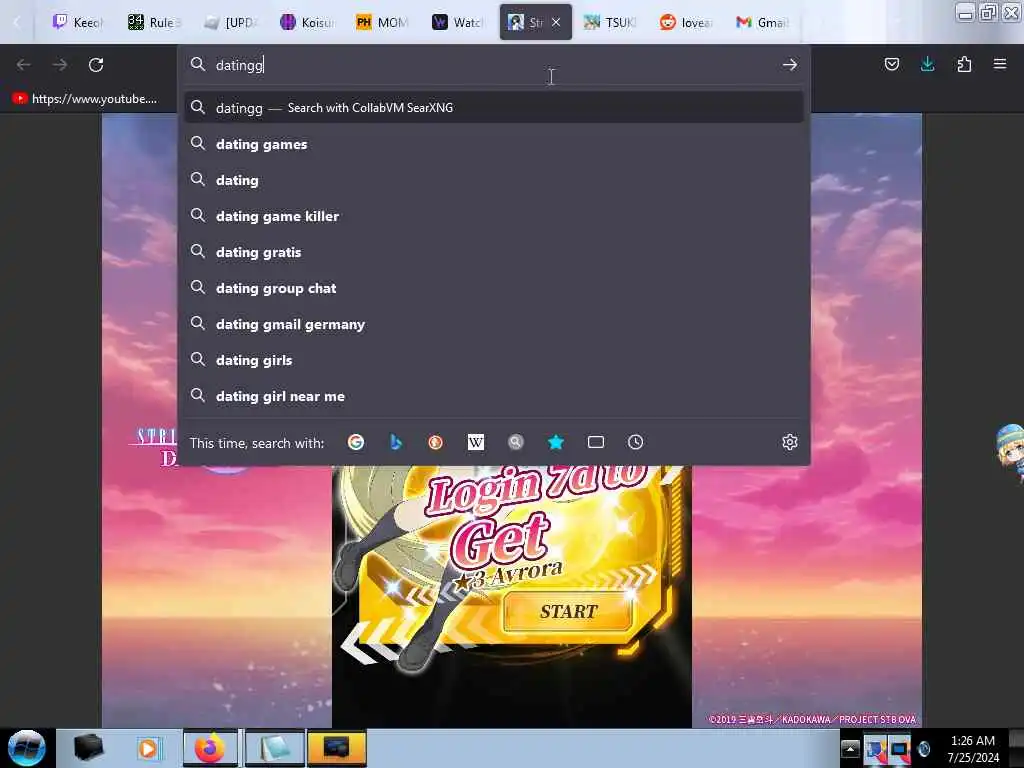Image resolution: width=1024 pixels, height=768 pixels.
Task: Open the Extensions puzzle icon
Action: tap(964, 64)
